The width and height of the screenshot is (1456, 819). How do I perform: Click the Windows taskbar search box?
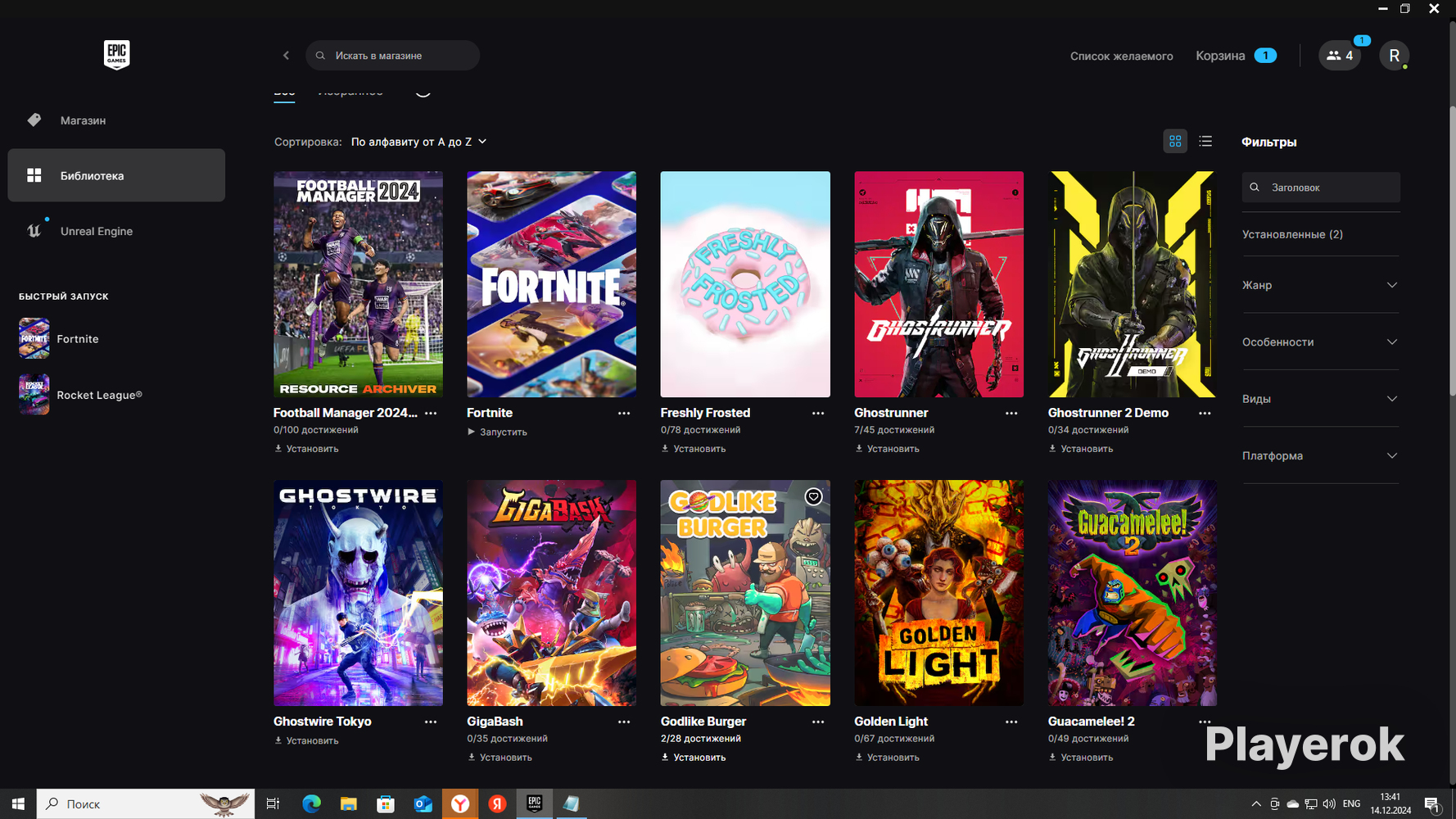(146, 804)
